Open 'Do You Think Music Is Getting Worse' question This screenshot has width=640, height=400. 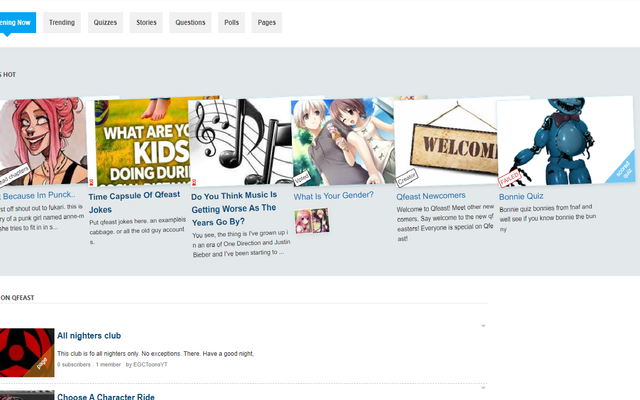click(234, 209)
